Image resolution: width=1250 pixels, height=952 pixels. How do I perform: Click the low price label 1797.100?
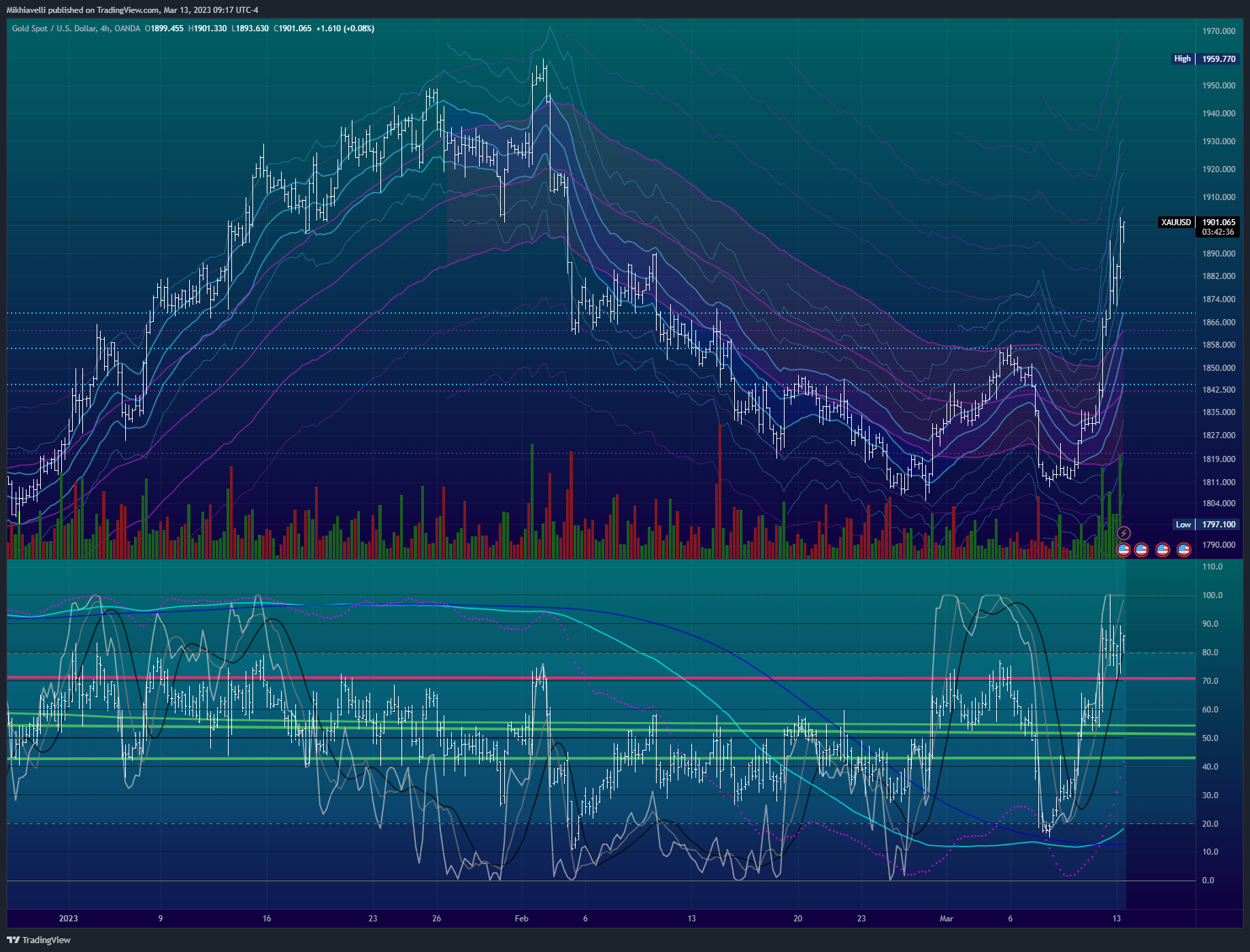click(1219, 525)
